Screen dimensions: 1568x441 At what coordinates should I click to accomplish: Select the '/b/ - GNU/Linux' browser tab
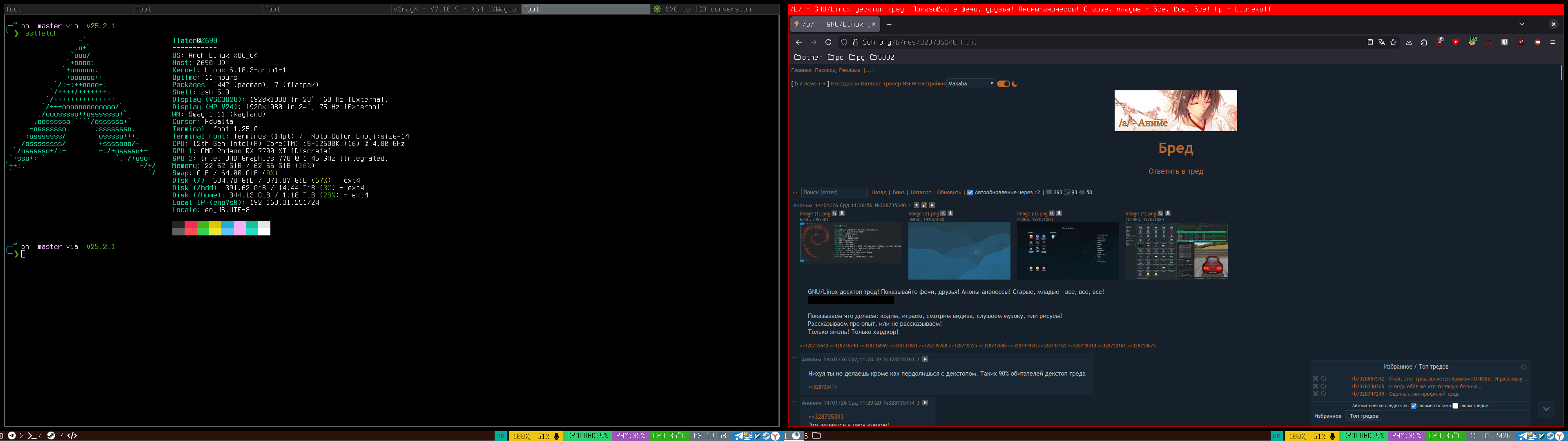click(835, 25)
